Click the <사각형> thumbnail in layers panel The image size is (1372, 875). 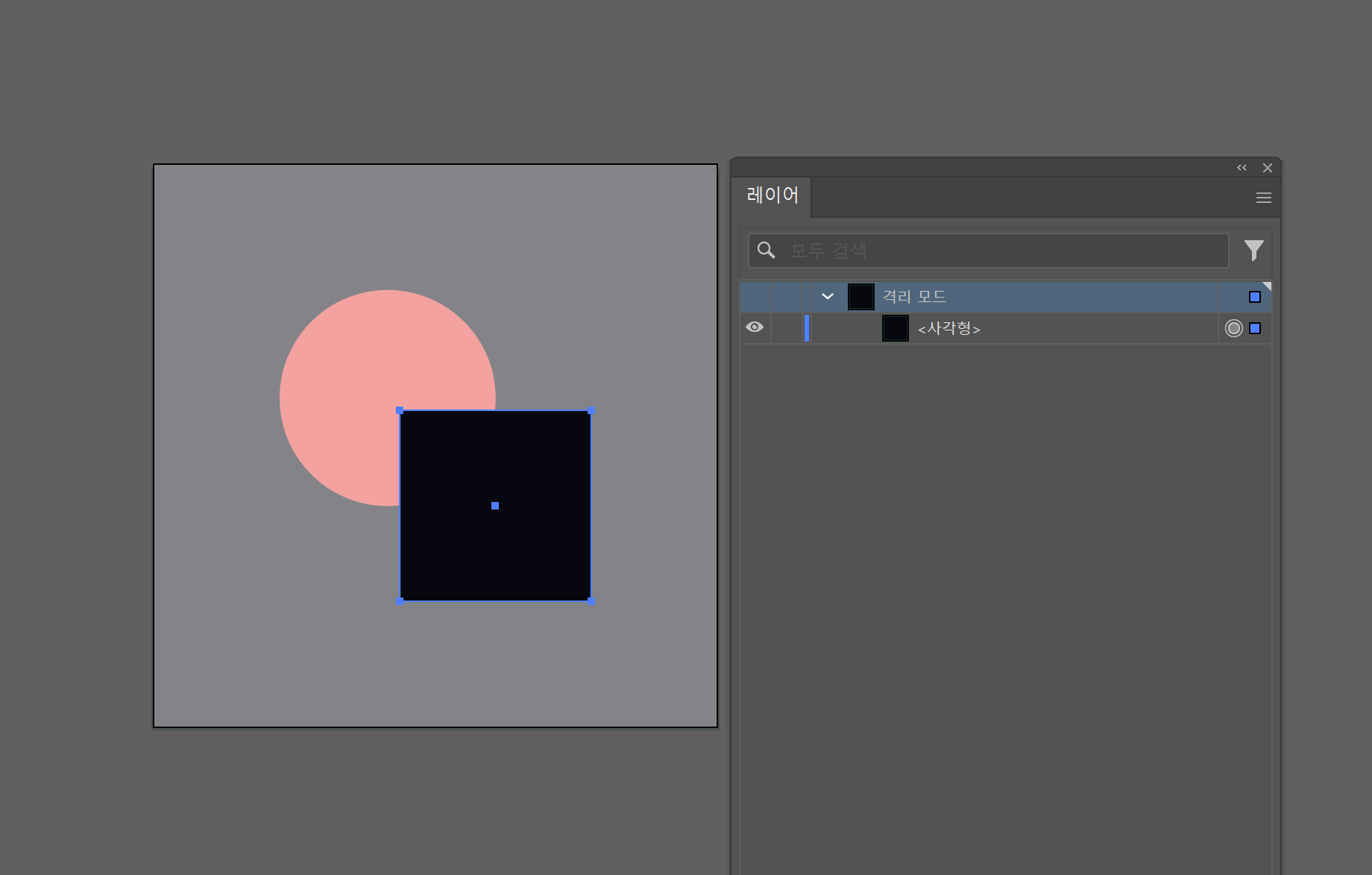pos(896,328)
